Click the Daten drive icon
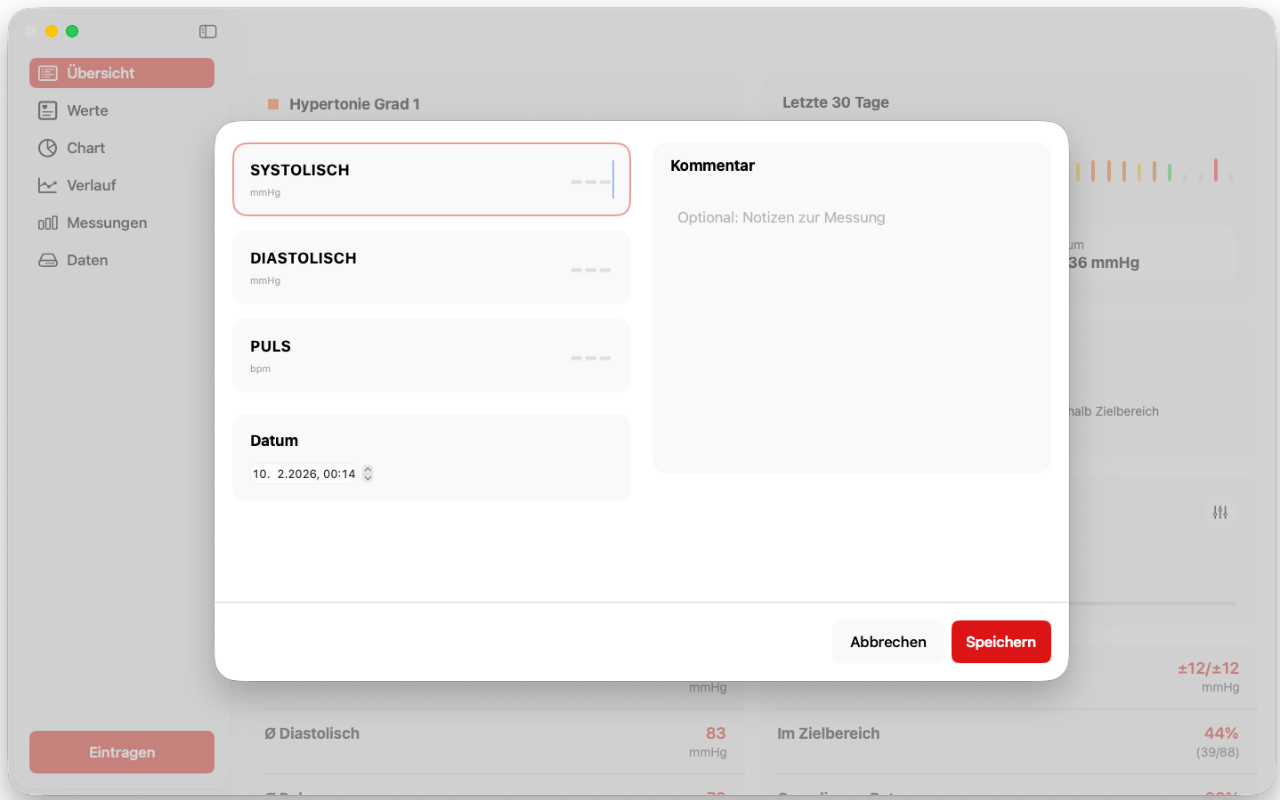This screenshot has width=1280, height=800. 47,260
